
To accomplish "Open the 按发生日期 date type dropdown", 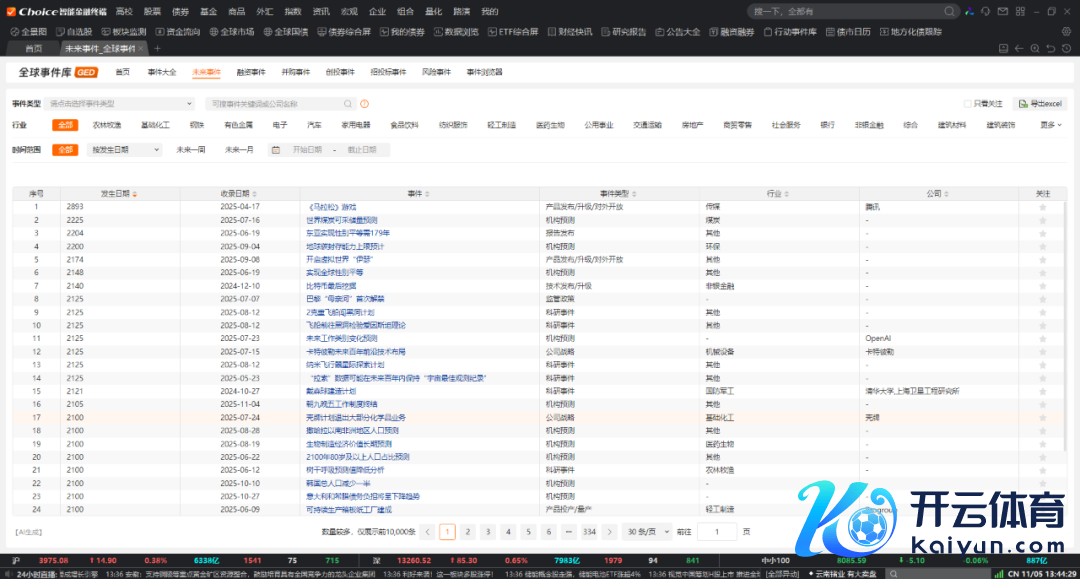I will click(x=125, y=150).
